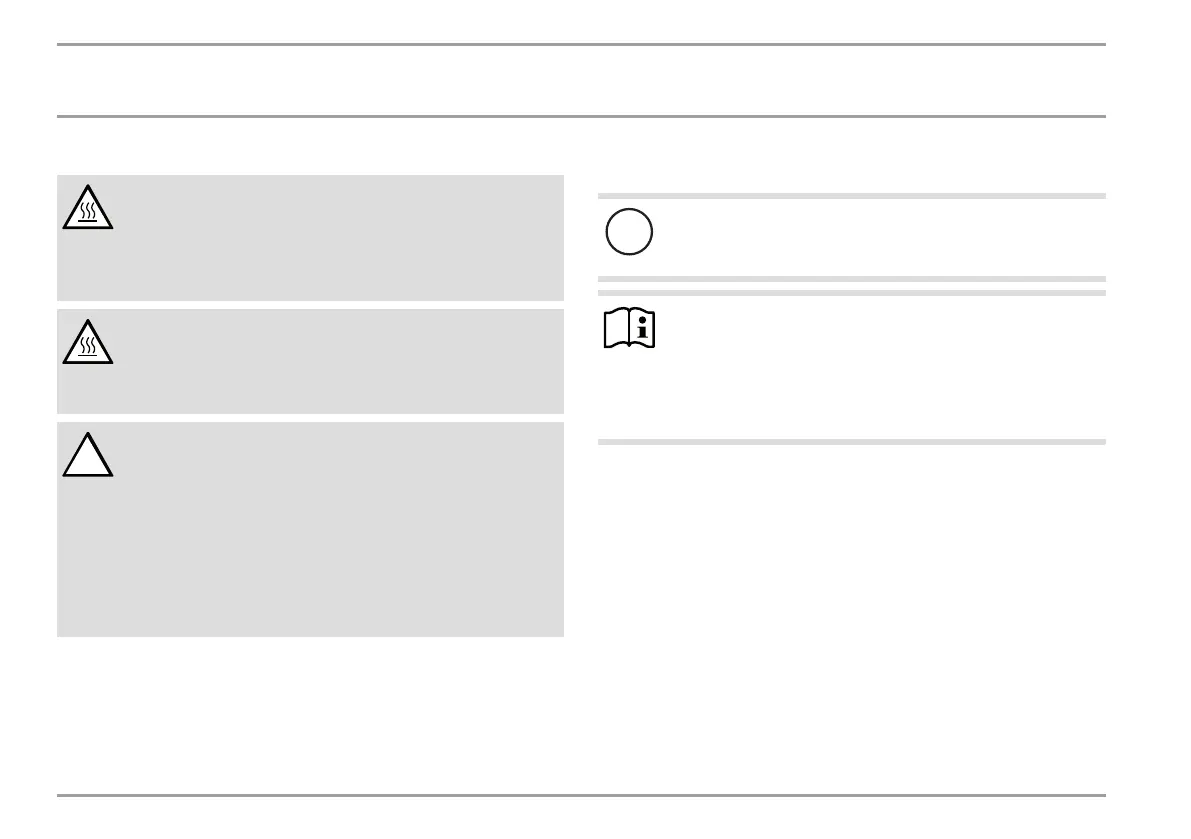Click the light gray bar above circle icon

(851, 196)
